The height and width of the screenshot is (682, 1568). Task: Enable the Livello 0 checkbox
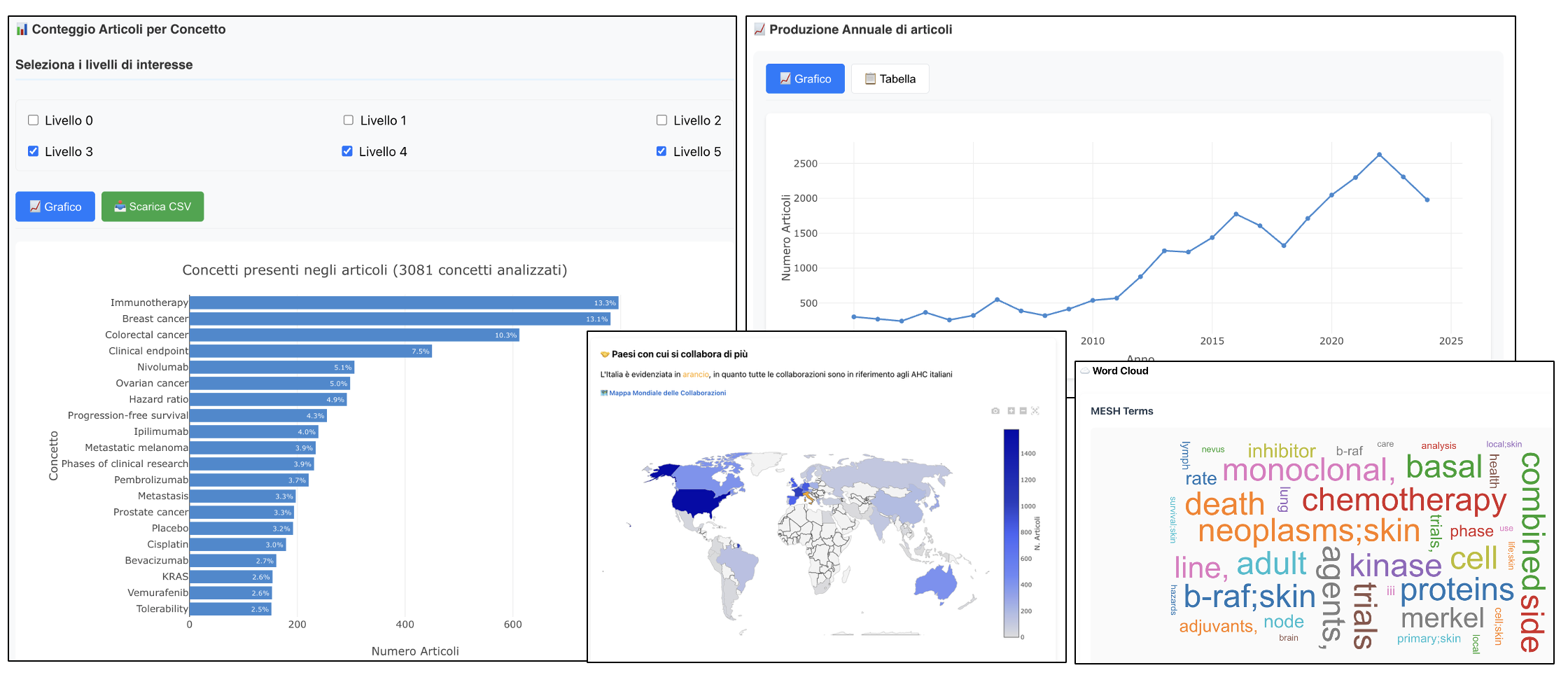(33, 120)
